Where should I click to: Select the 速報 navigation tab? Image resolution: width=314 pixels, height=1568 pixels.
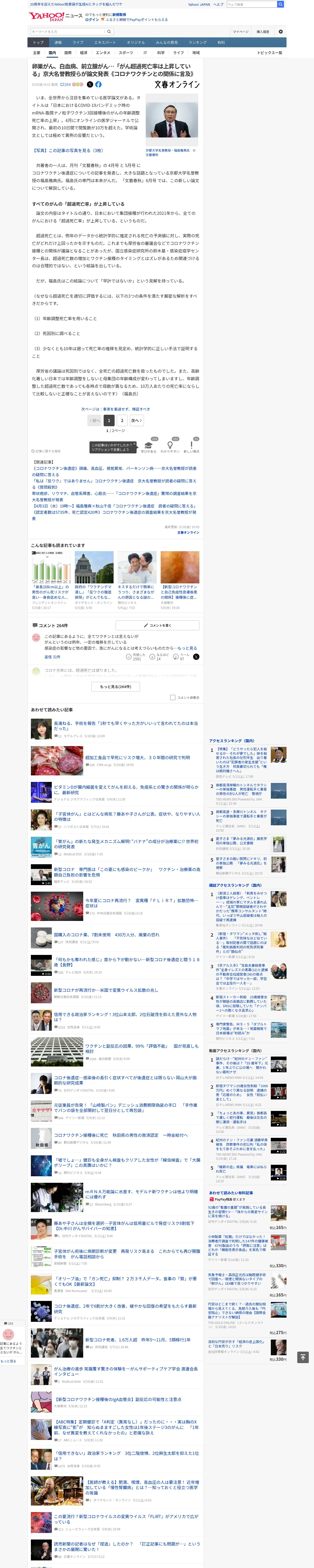click(x=58, y=43)
